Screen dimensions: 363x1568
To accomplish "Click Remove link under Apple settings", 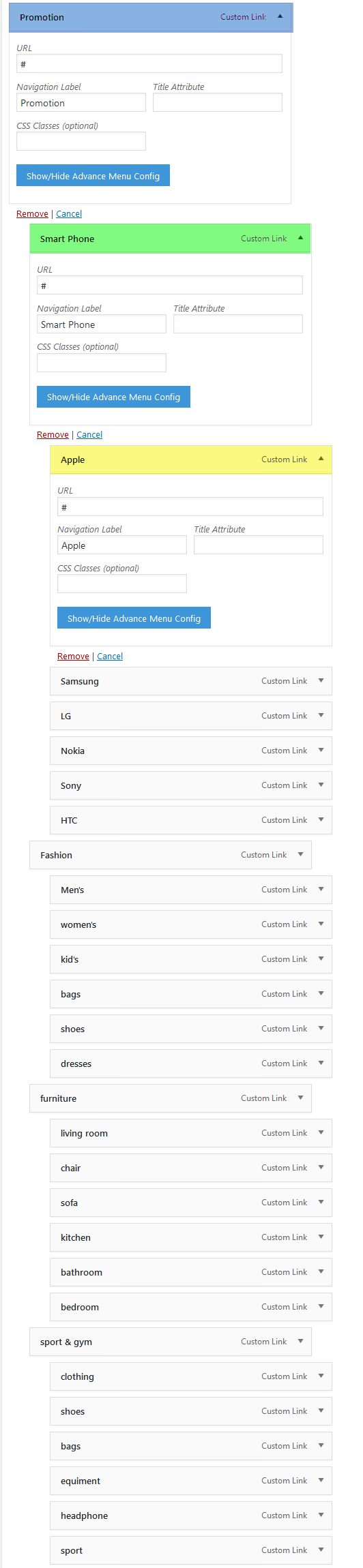I will point(73,657).
